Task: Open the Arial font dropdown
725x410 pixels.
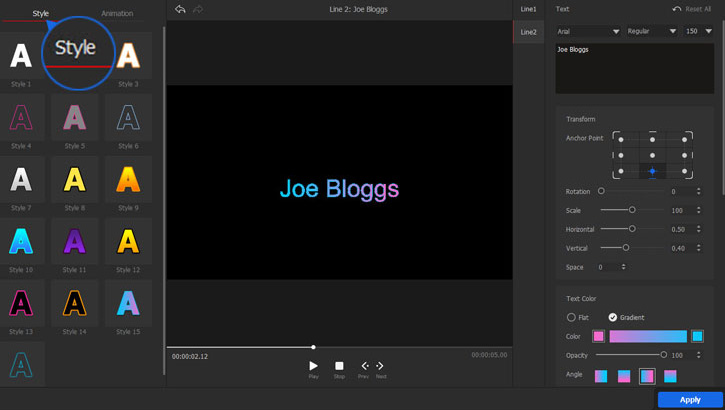Action: pos(588,31)
